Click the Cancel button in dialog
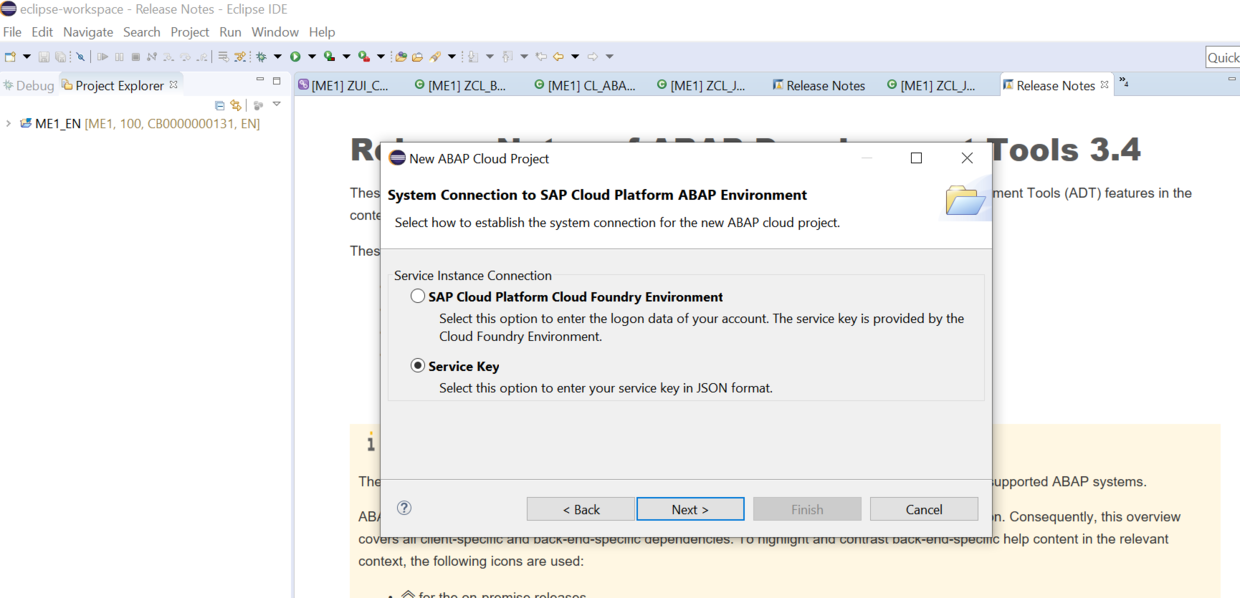This screenshot has height=598, width=1240. click(924, 509)
